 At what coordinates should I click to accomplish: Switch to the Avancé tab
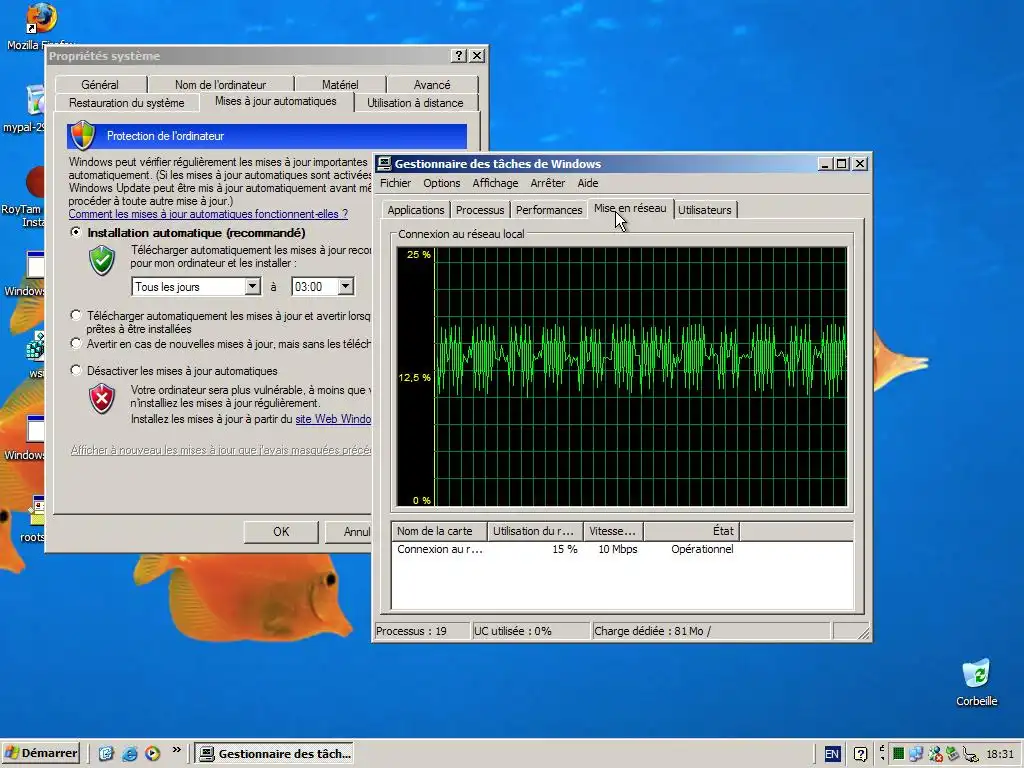pyautogui.click(x=432, y=85)
